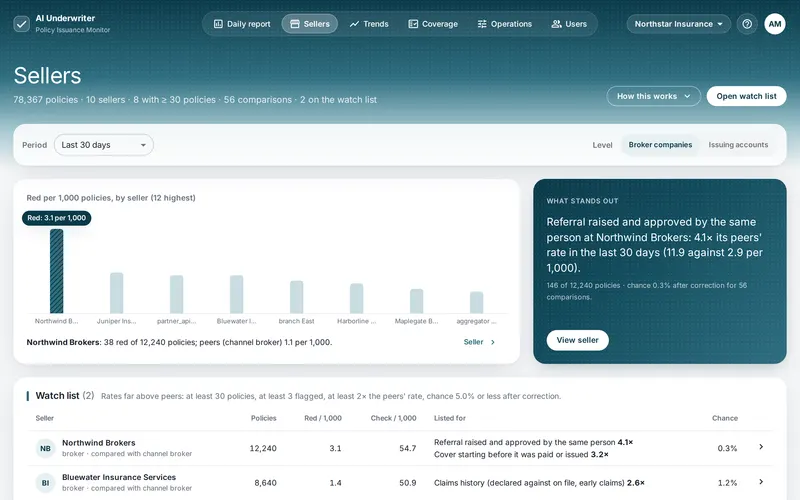This screenshot has height=500, width=800.
Task: Click the Red: 3.1 per 1,000 tooltip
Action: point(57,218)
